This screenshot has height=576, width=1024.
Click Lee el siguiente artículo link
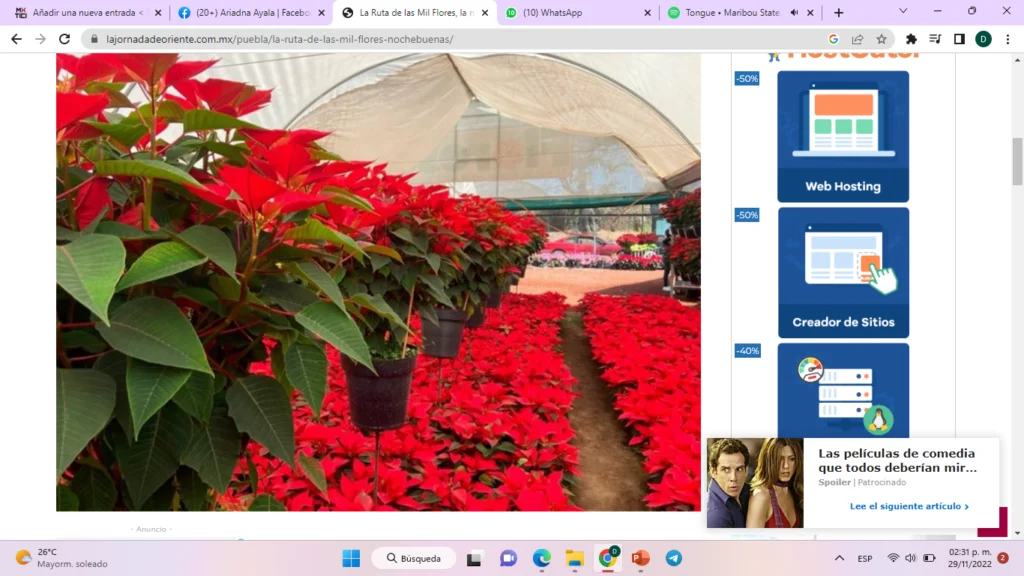coord(909,506)
